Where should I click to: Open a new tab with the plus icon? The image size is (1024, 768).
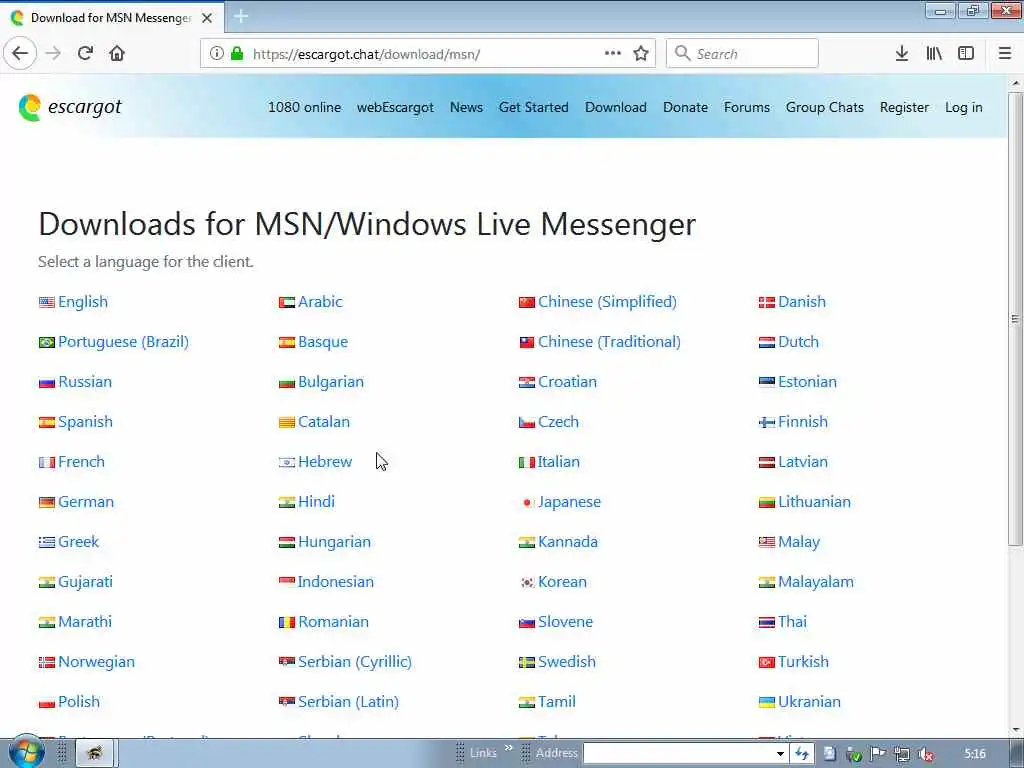[x=241, y=17]
